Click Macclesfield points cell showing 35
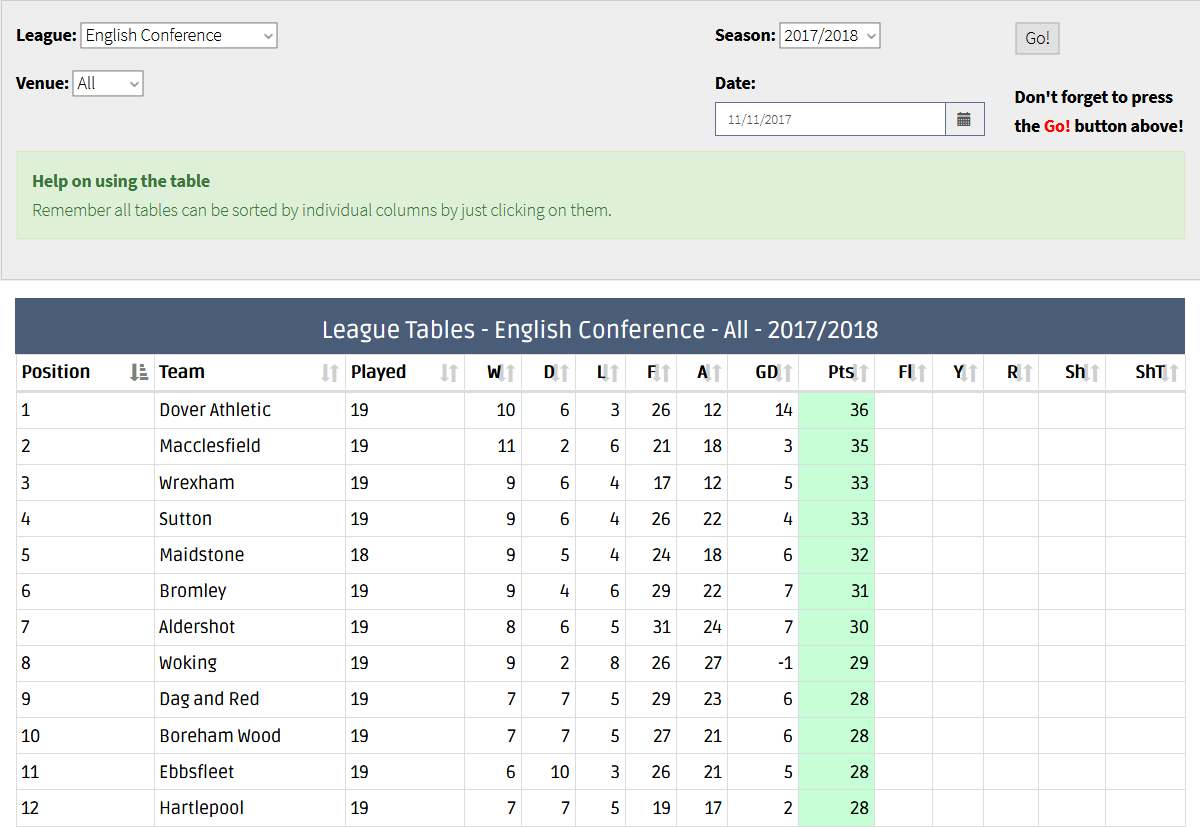Screen dimensions: 1200x827 tap(837, 446)
